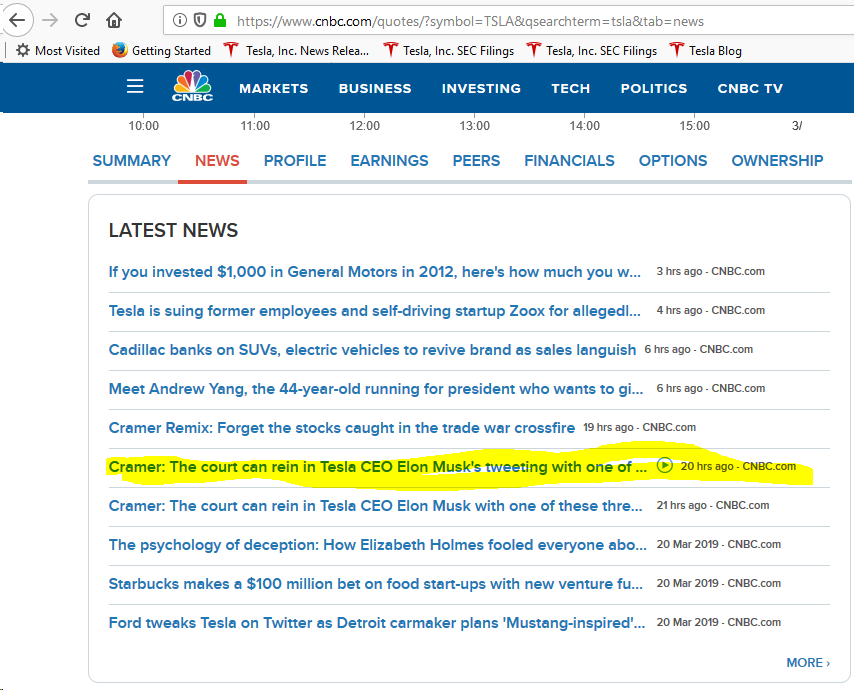Open the CNBC TV navigation menu

[750, 88]
